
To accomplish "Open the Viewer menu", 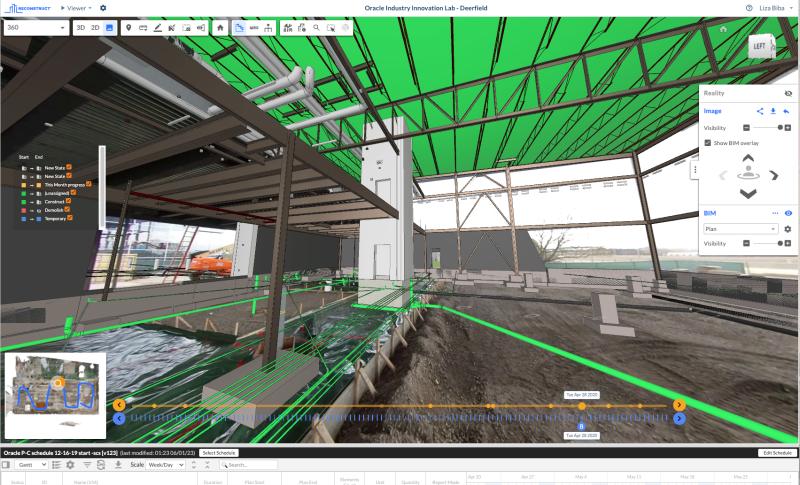I will pyautogui.click(x=77, y=8).
